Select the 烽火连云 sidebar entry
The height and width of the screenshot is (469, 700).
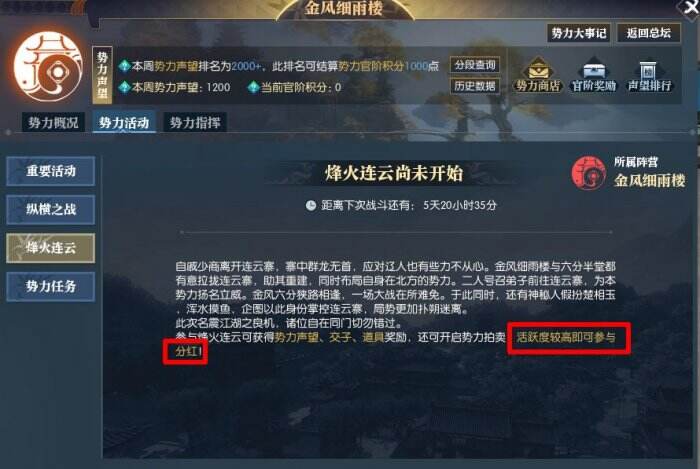(50, 248)
